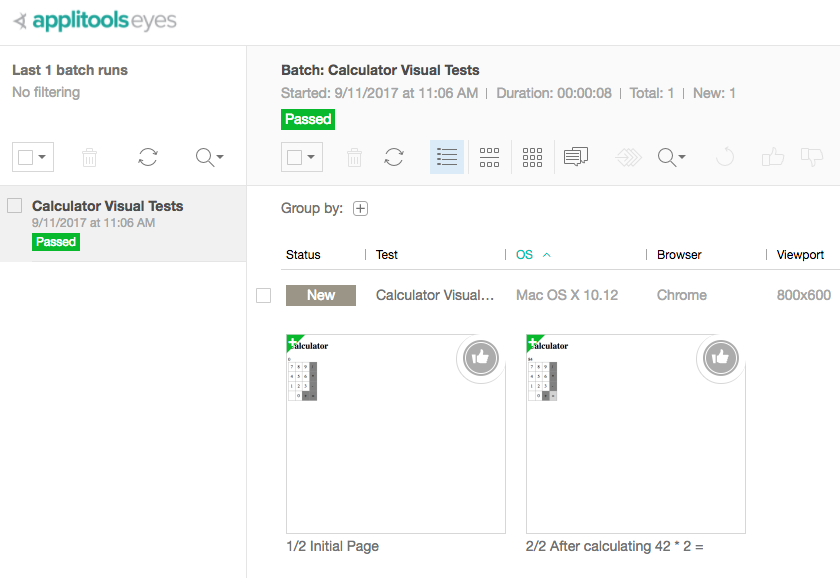Viewport: 840px width, 578px height.
Task: Open the test results search dropdown
Action: [671, 157]
